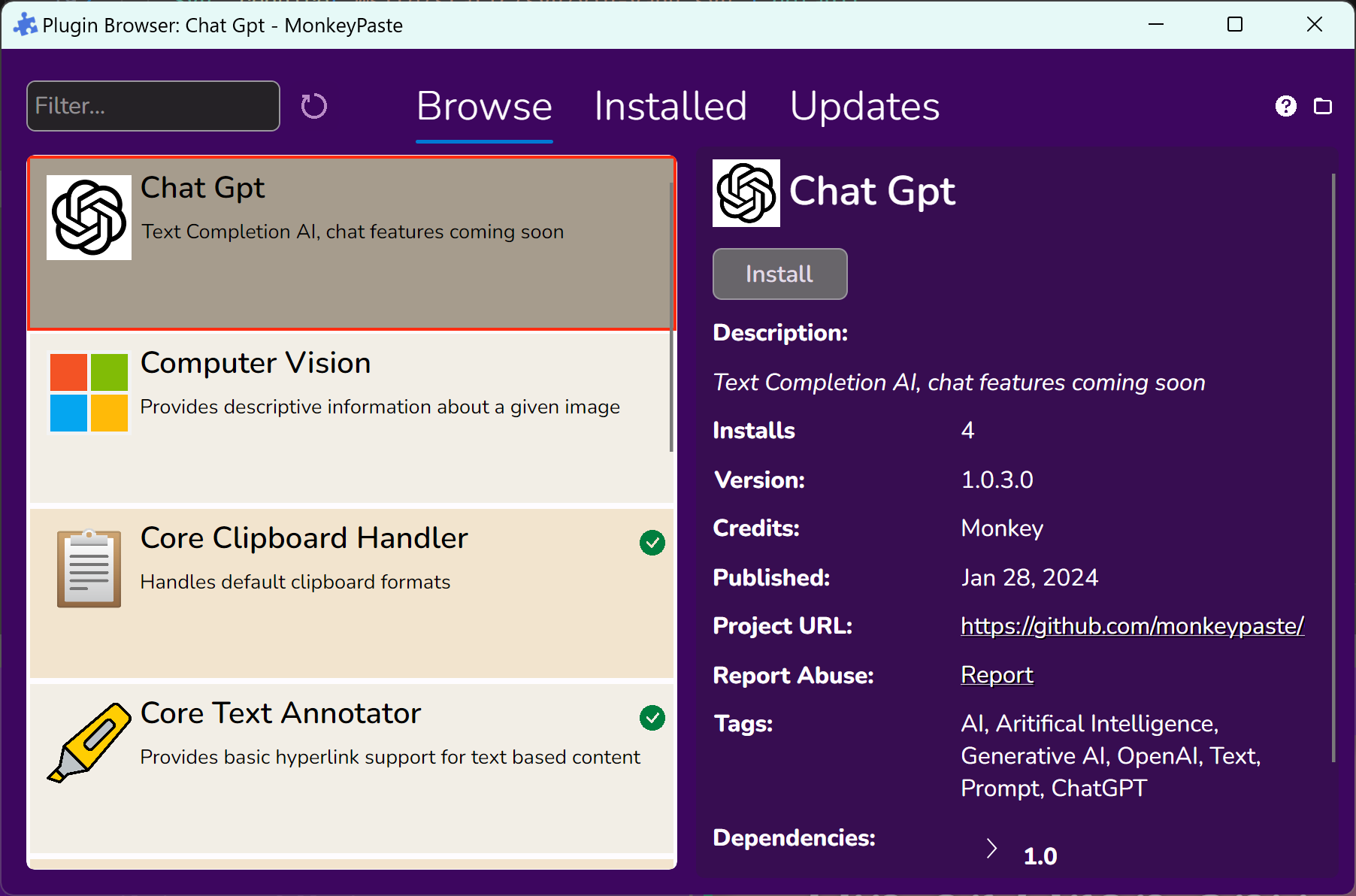Image resolution: width=1356 pixels, height=896 pixels.
Task: Open the help question mark icon
Action: pos(1285,106)
